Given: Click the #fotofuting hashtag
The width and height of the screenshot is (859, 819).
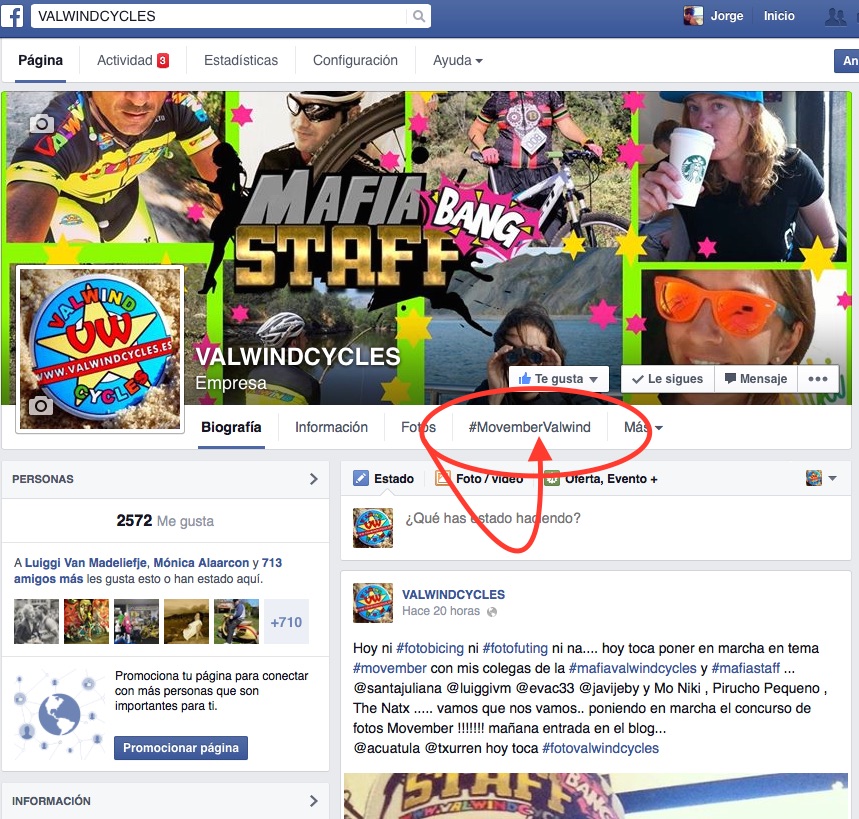Looking at the screenshot, I should 515,648.
